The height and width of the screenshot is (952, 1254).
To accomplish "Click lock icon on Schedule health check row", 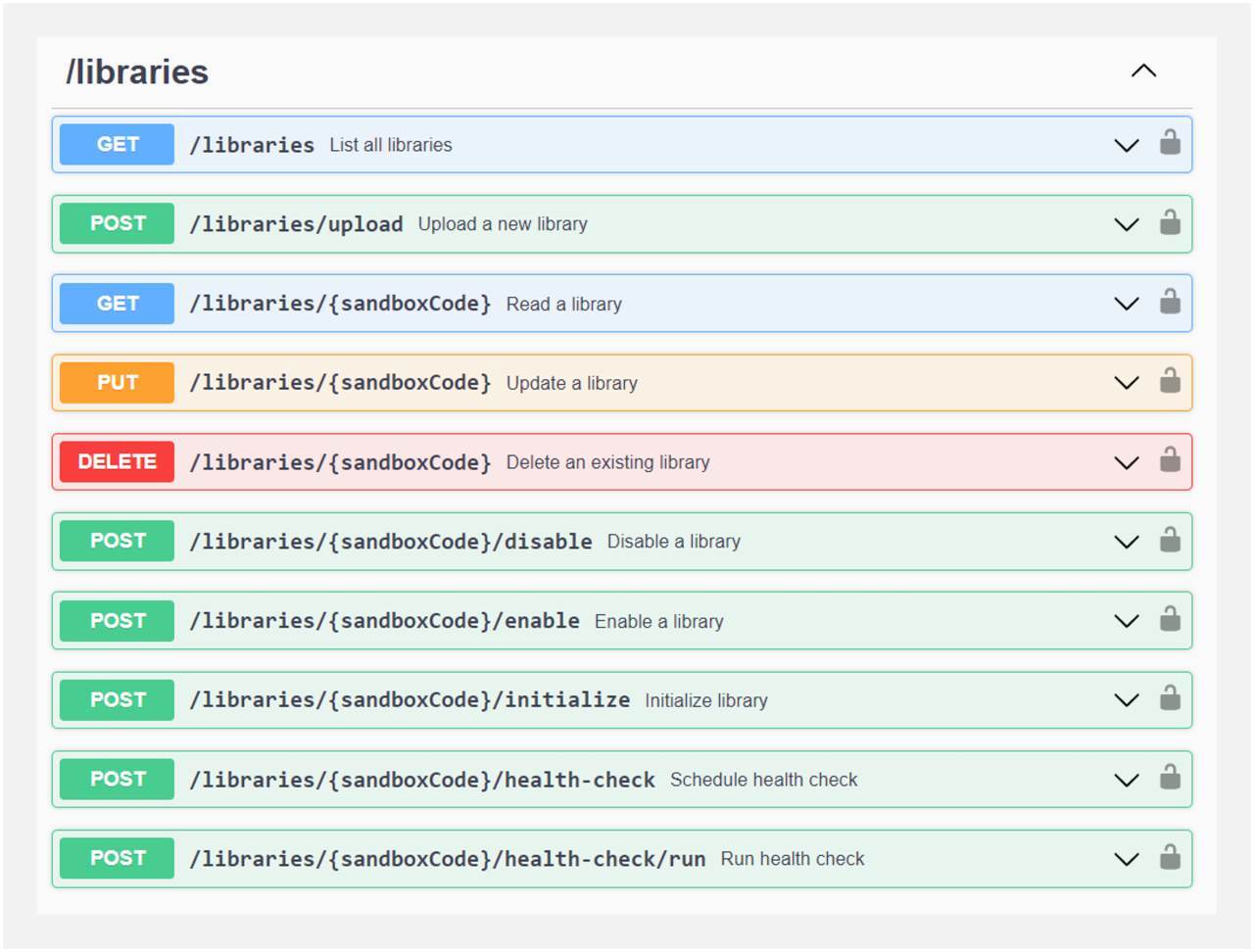I will tap(1170, 778).
